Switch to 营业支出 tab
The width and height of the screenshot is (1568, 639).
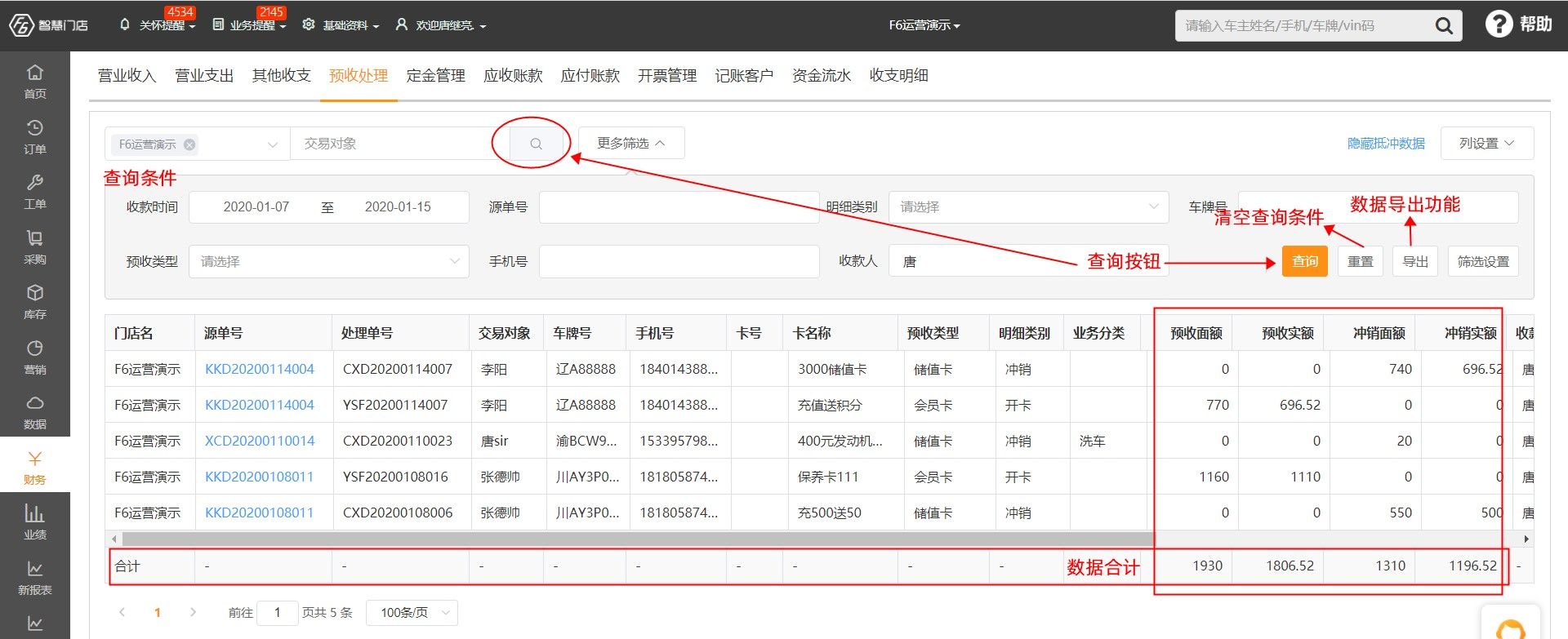[x=204, y=76]
